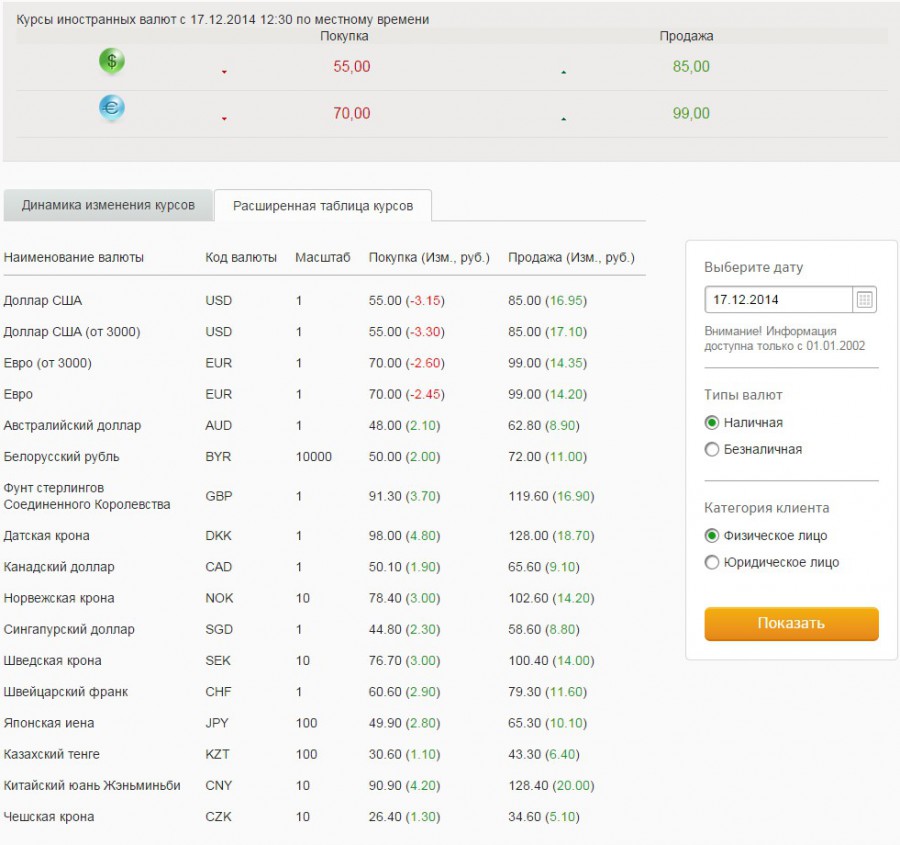Click the Японская иена row name

point(49,723)
